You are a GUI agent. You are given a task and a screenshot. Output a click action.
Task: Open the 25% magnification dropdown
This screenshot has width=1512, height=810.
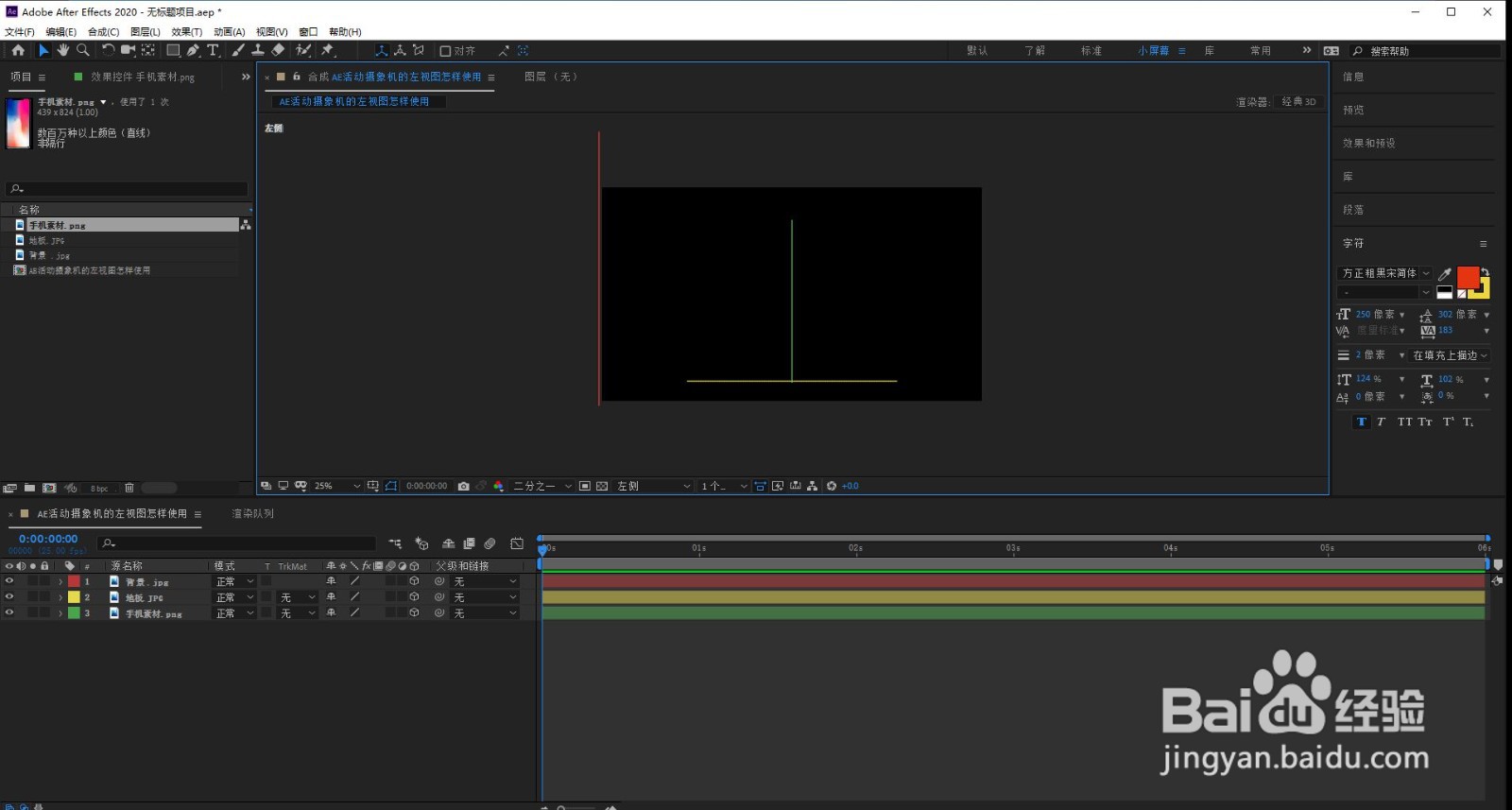[337, 486]
